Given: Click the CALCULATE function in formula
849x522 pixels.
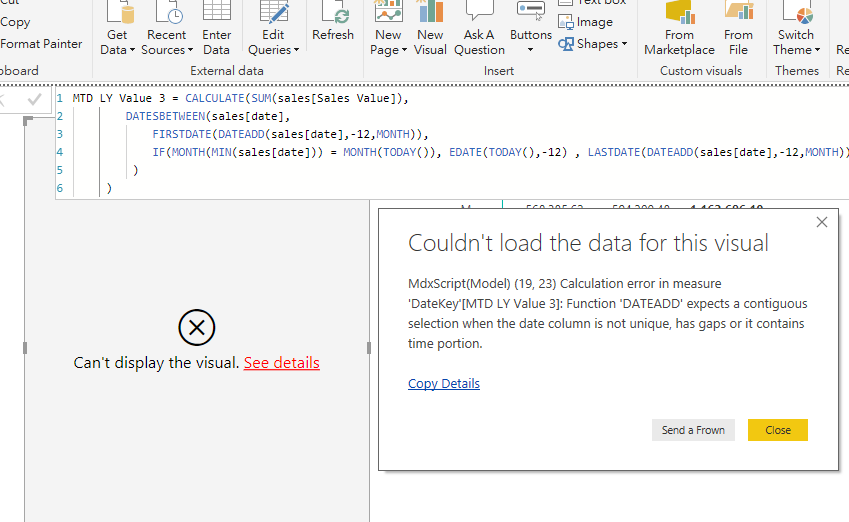Looking at the screenshot, I should click(215, 99).
